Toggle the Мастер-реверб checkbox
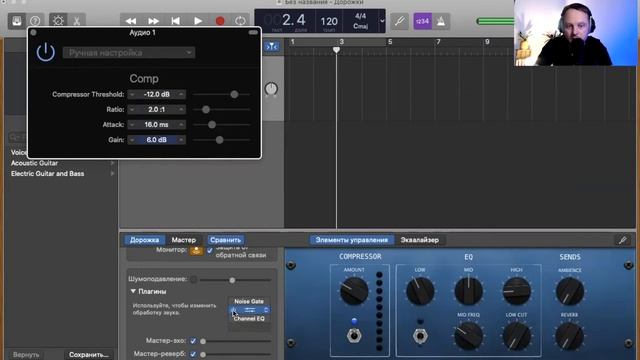The image size is (640, 360). pyautogui.click(x=193, y=354)
